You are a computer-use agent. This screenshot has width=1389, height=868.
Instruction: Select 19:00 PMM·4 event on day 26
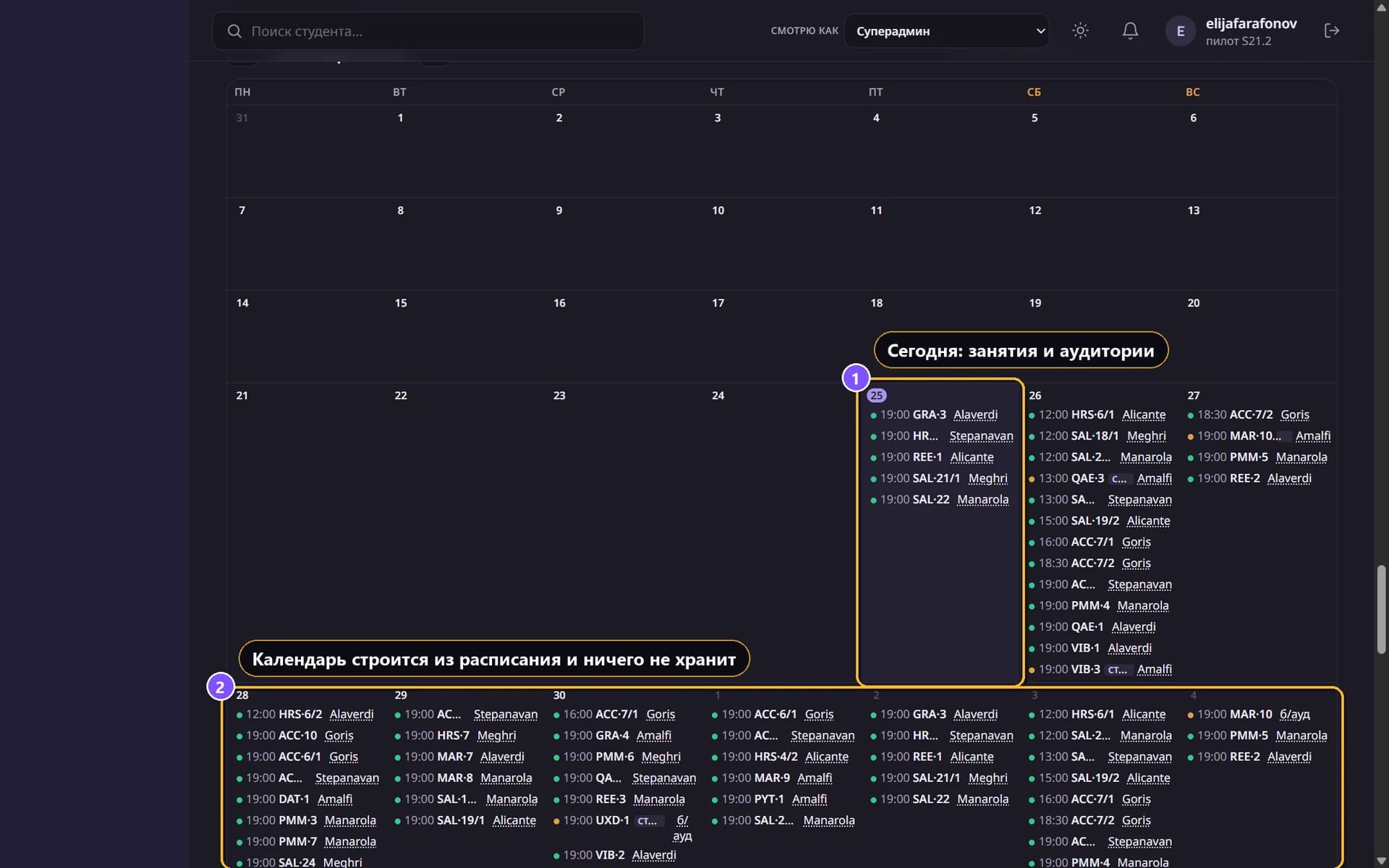point(1098,605)
